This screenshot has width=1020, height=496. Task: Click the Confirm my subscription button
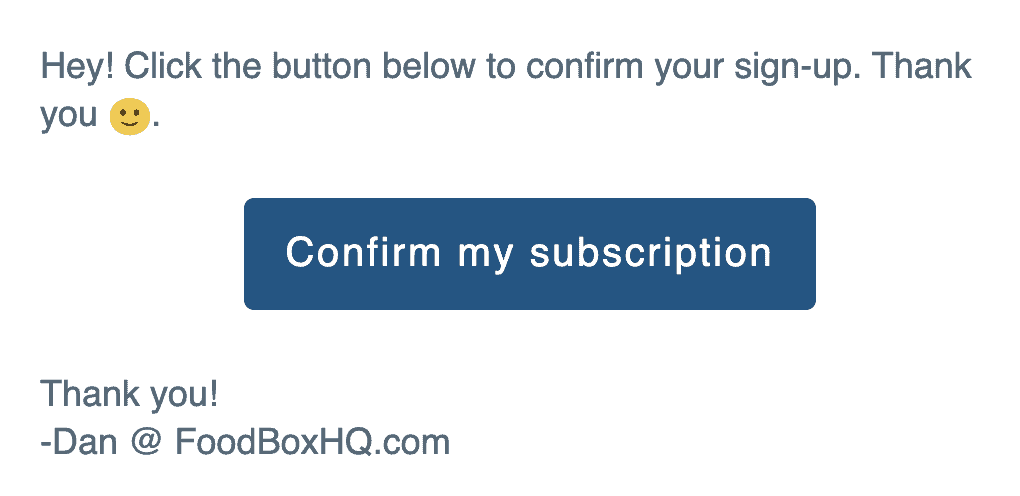(x=530, y=254)
